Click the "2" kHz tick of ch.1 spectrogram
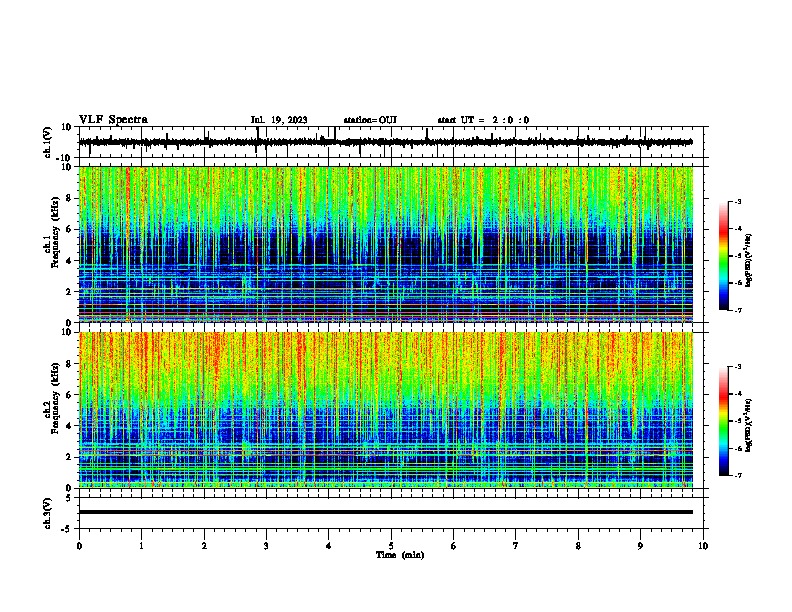This screenshot has width=792, height=612. 69,292
